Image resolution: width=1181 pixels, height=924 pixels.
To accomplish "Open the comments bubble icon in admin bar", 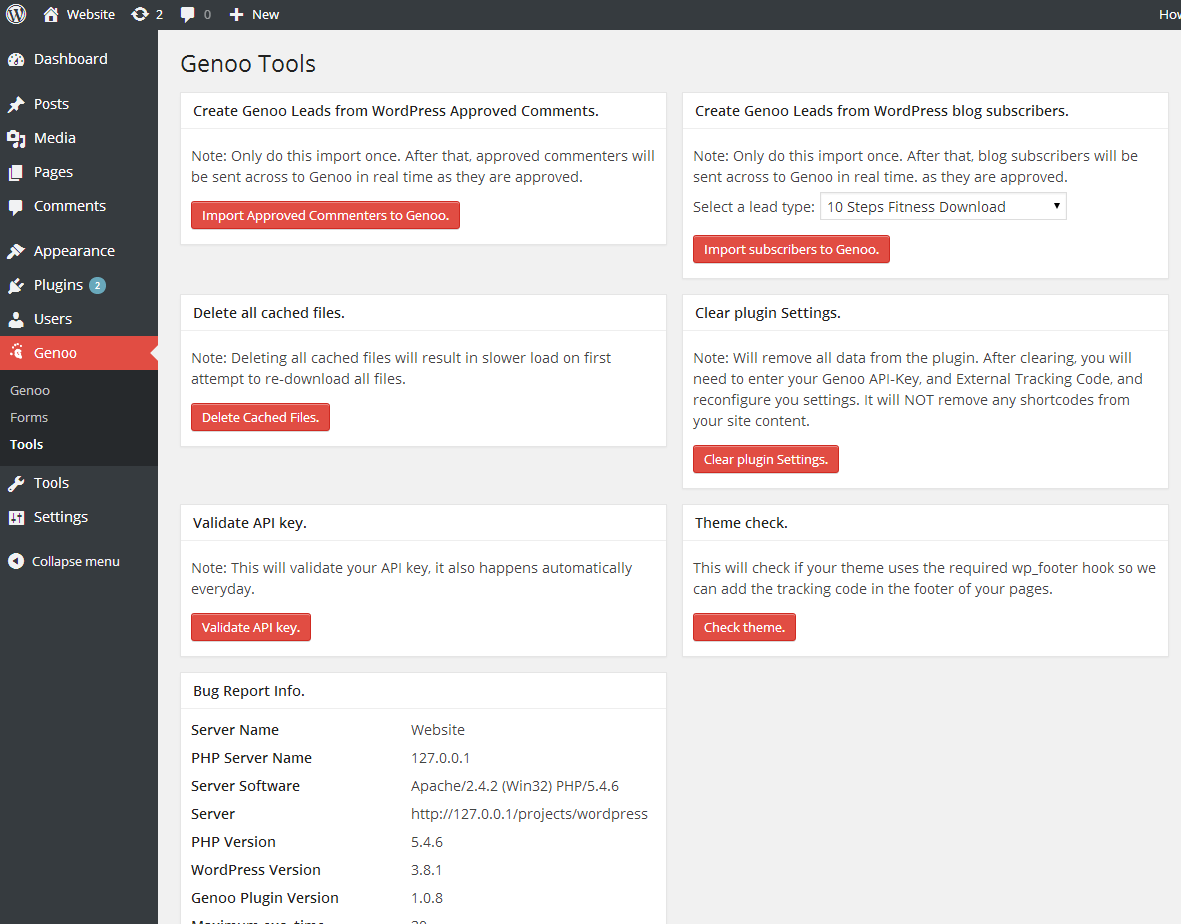I will pos(188,15).
